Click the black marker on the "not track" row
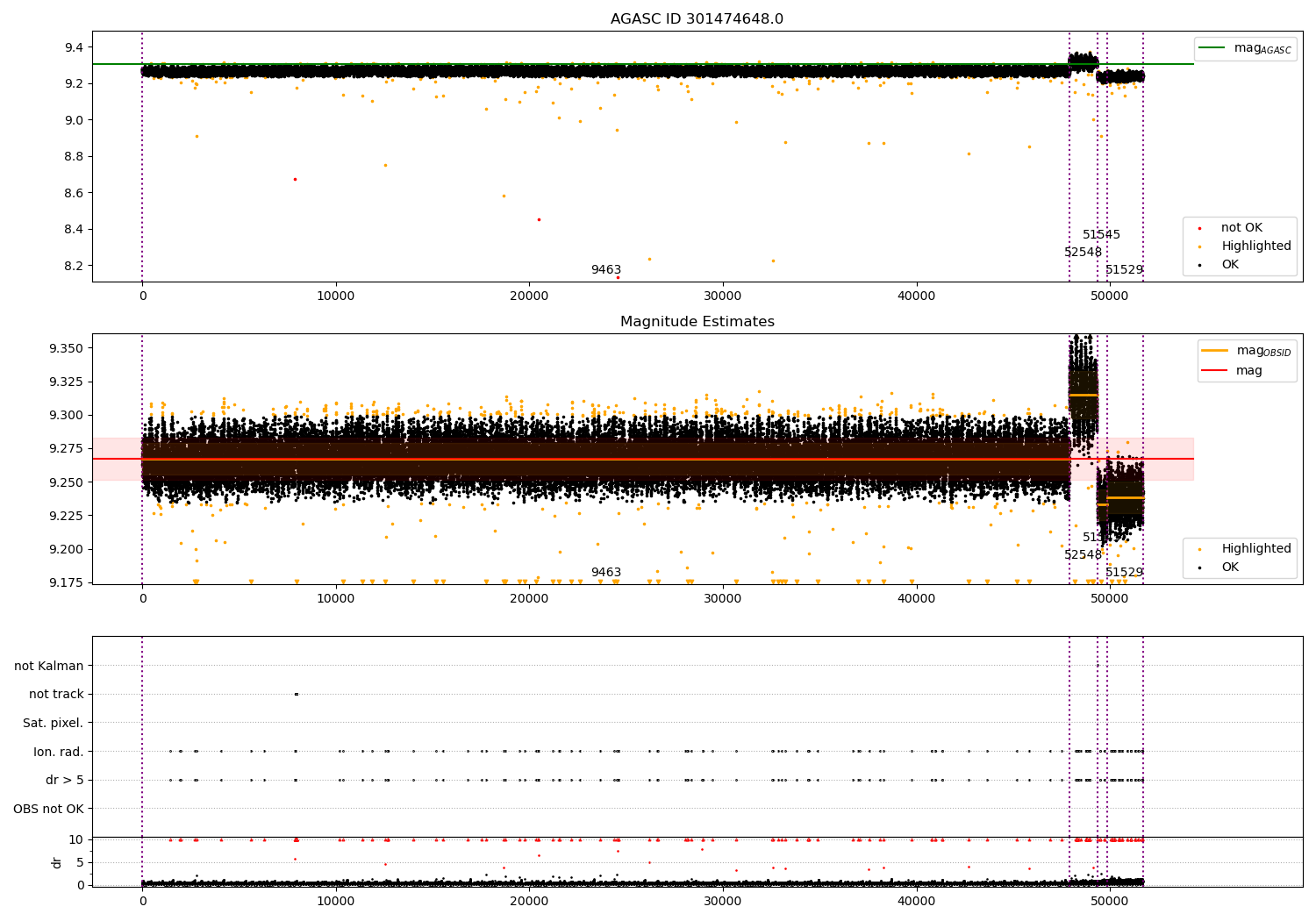 pos(296,695)
